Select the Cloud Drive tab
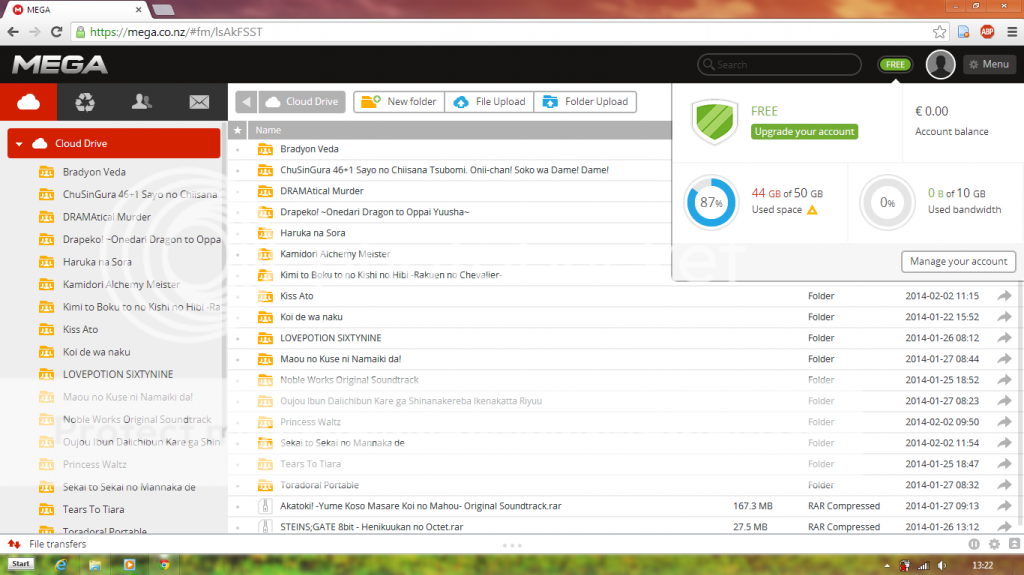The width and height of the screenshot is (1024, 575). coord(28,101)
